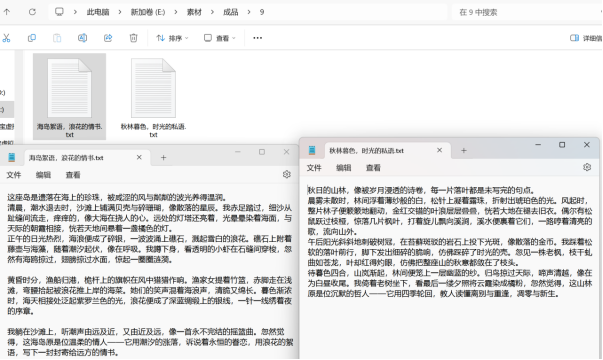The image size is (603, 360).
Task: Click the Up navigation arrow in Explorer
Action: (x=7, y=12)
